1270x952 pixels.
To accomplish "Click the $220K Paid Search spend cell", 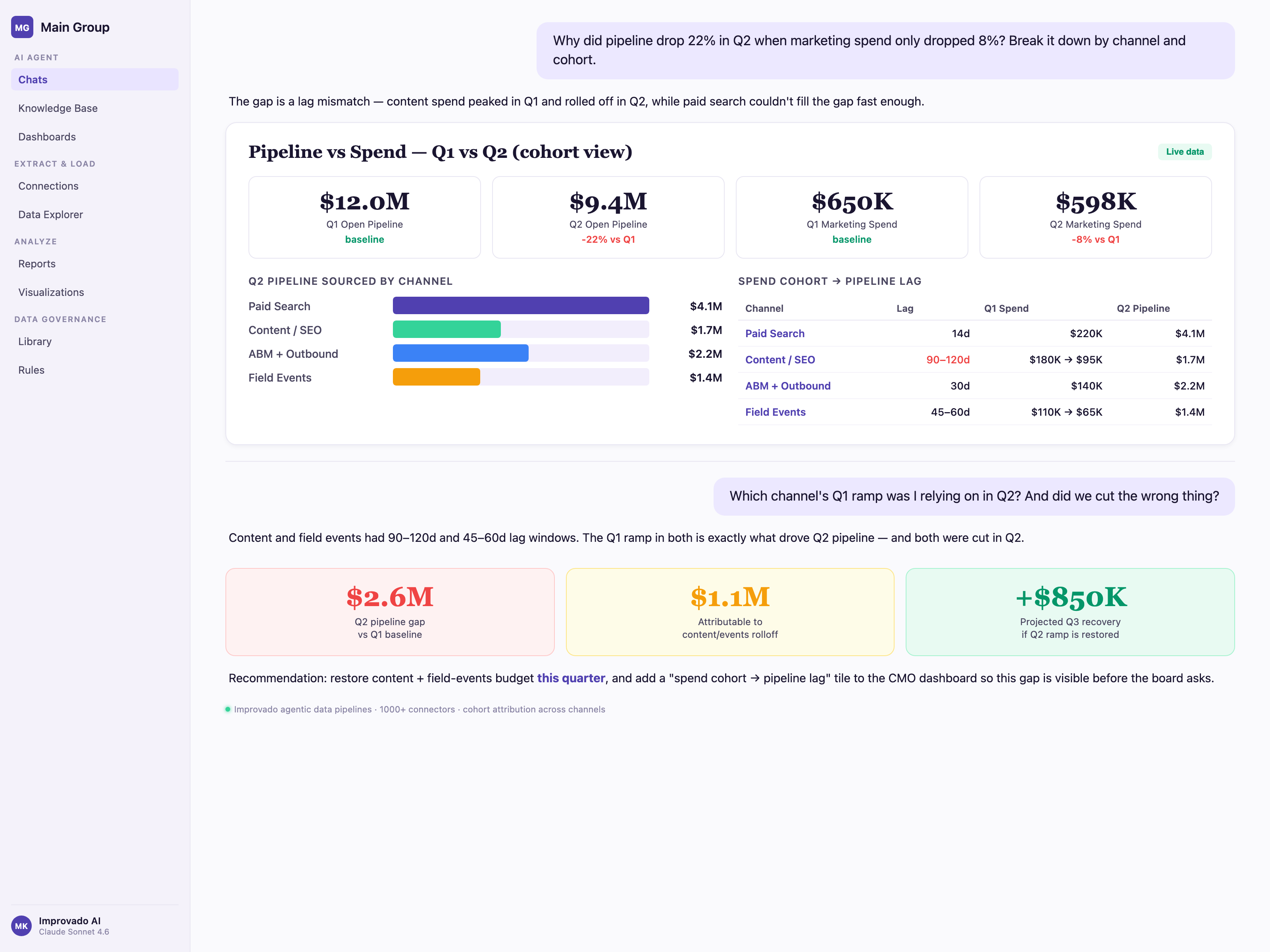I will pos(1086,334).
